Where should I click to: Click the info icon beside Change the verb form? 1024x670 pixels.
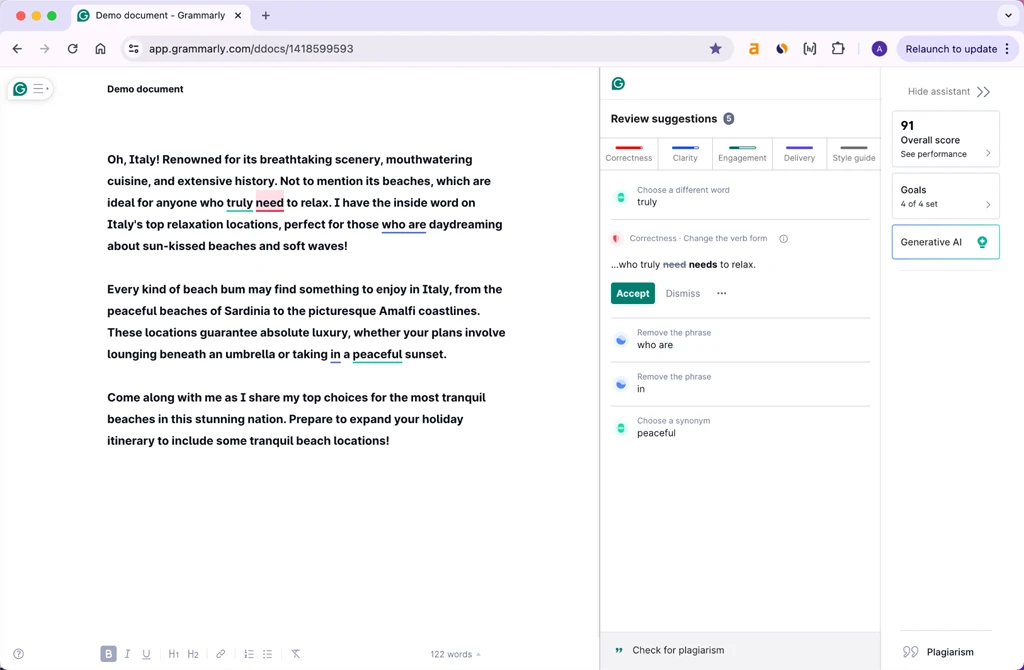pos(784,238)
